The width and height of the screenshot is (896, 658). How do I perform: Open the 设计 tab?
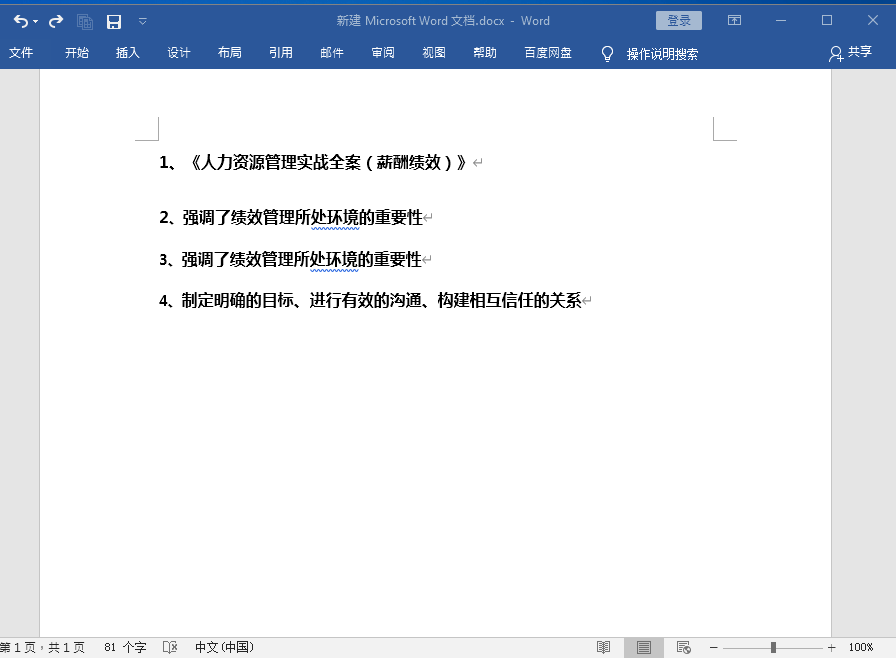[x=179, y=53]
